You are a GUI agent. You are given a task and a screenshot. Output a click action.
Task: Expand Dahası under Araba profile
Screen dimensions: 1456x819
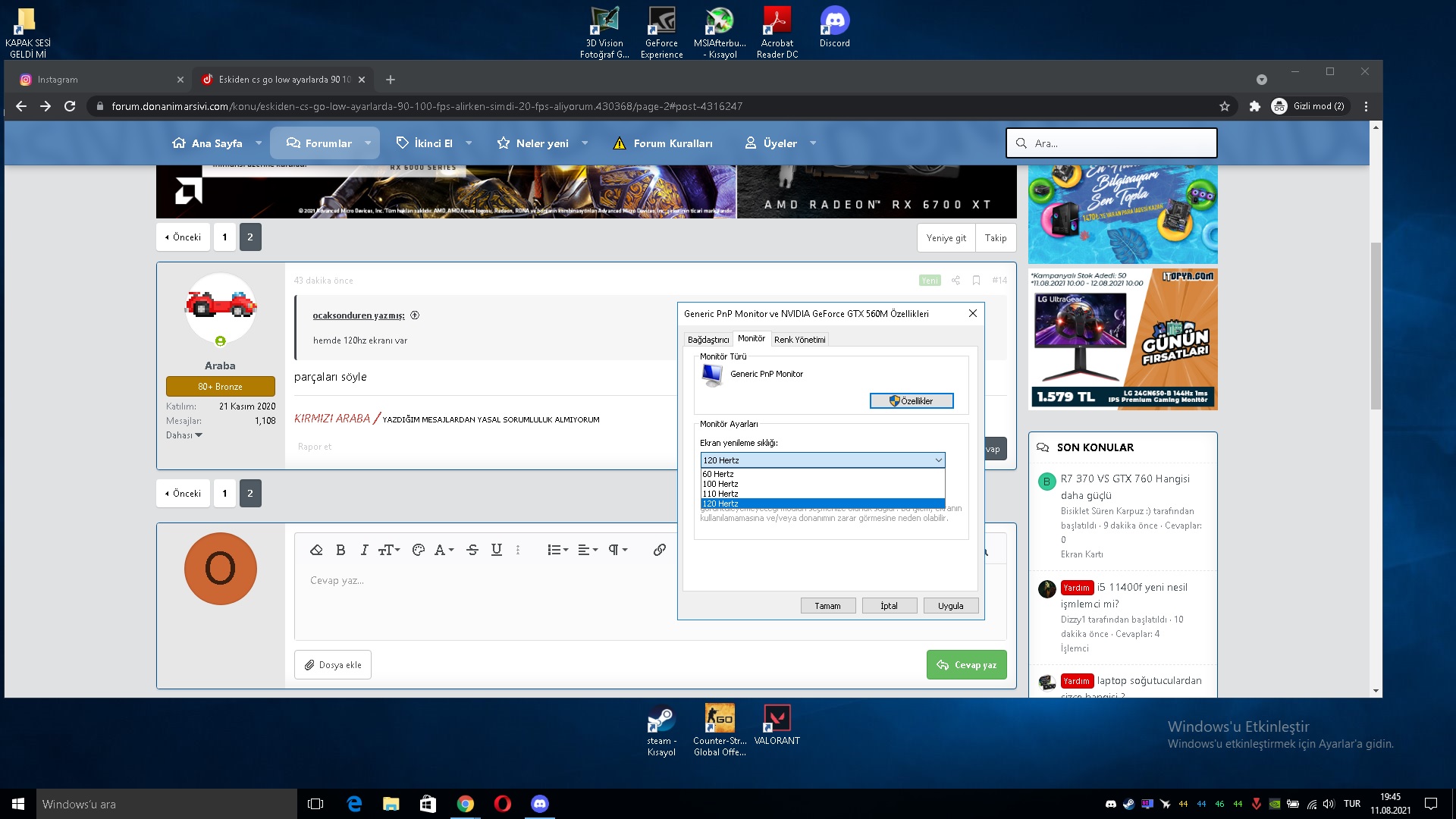184,435
